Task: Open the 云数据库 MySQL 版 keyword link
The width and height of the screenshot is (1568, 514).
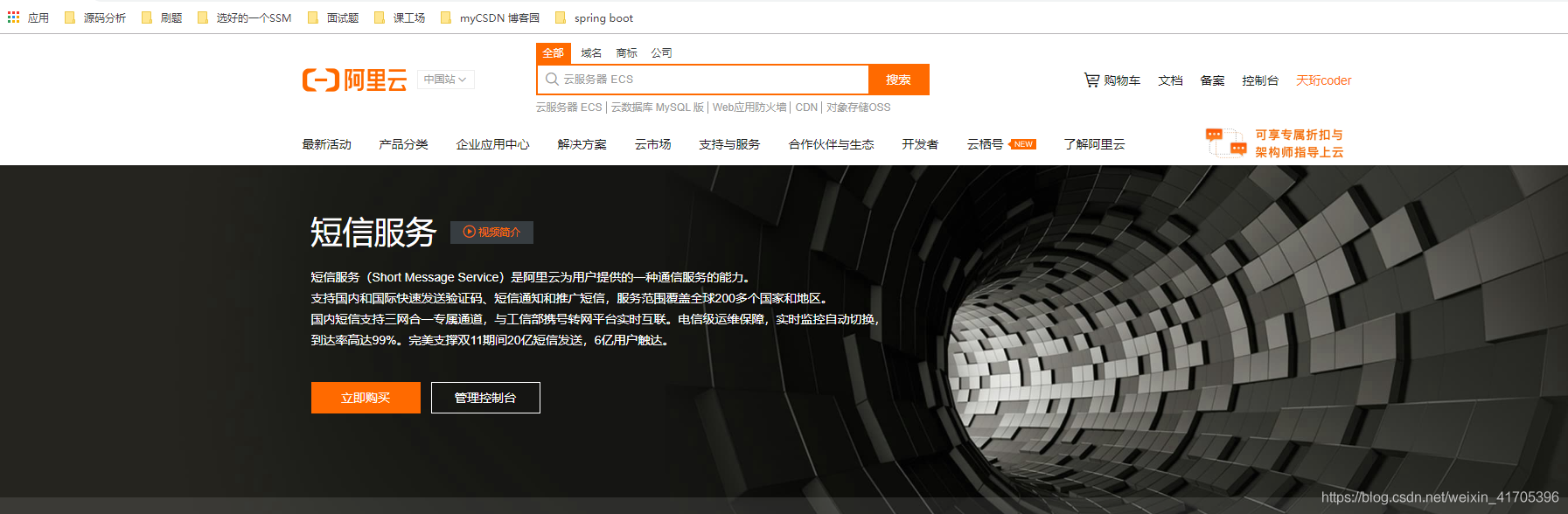Action: click(657, 108)
